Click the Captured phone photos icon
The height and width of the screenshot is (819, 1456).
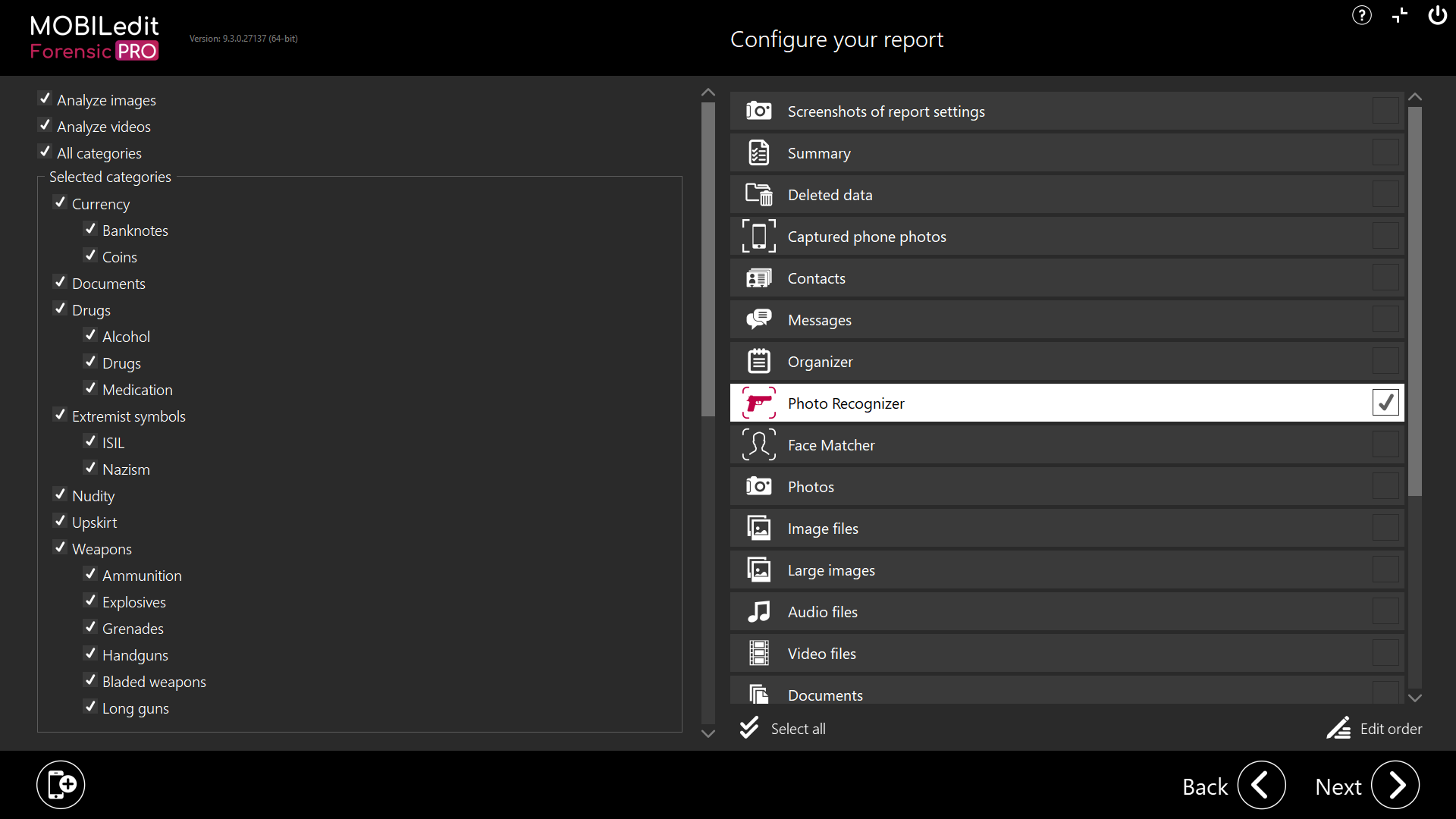[x=758, y=237]
